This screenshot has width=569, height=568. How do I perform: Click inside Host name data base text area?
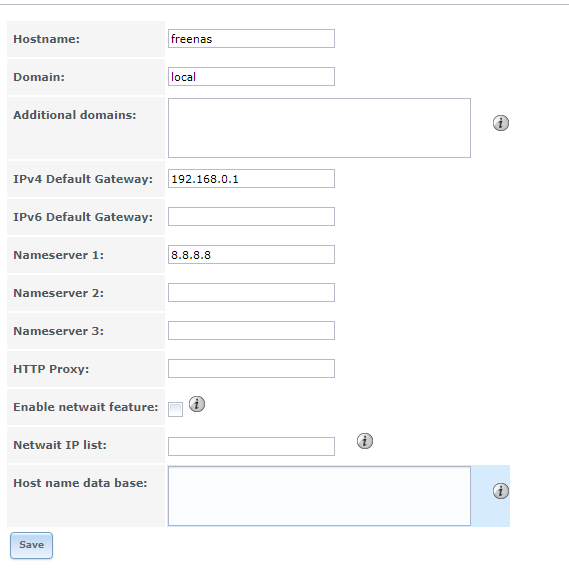point(319,496)
